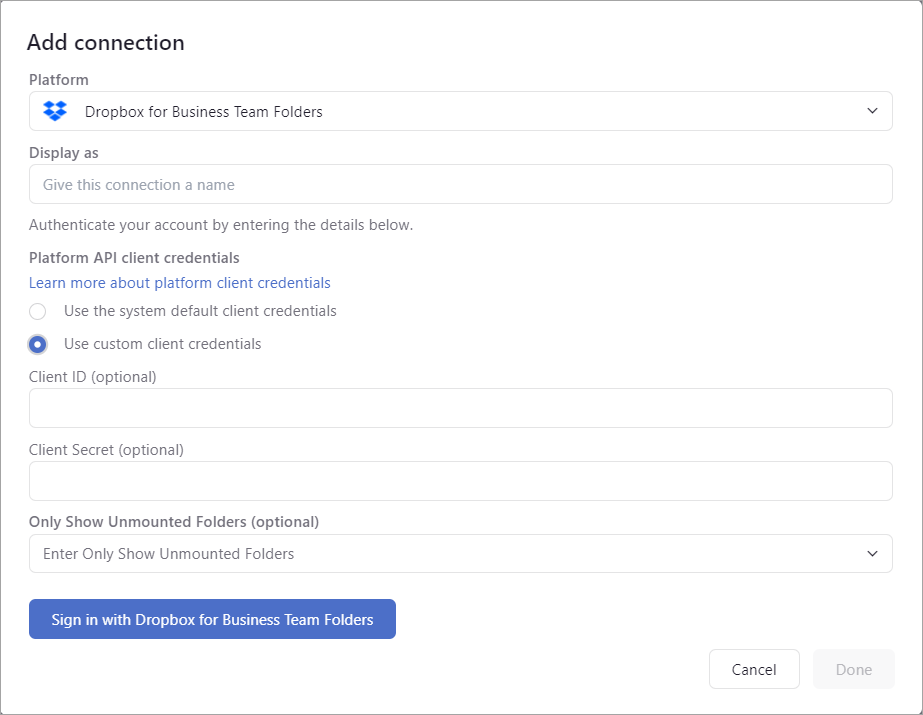Click the 'Client Secret (optional)' label
This screenshot has height=715, width=923.
coord(106,450)
